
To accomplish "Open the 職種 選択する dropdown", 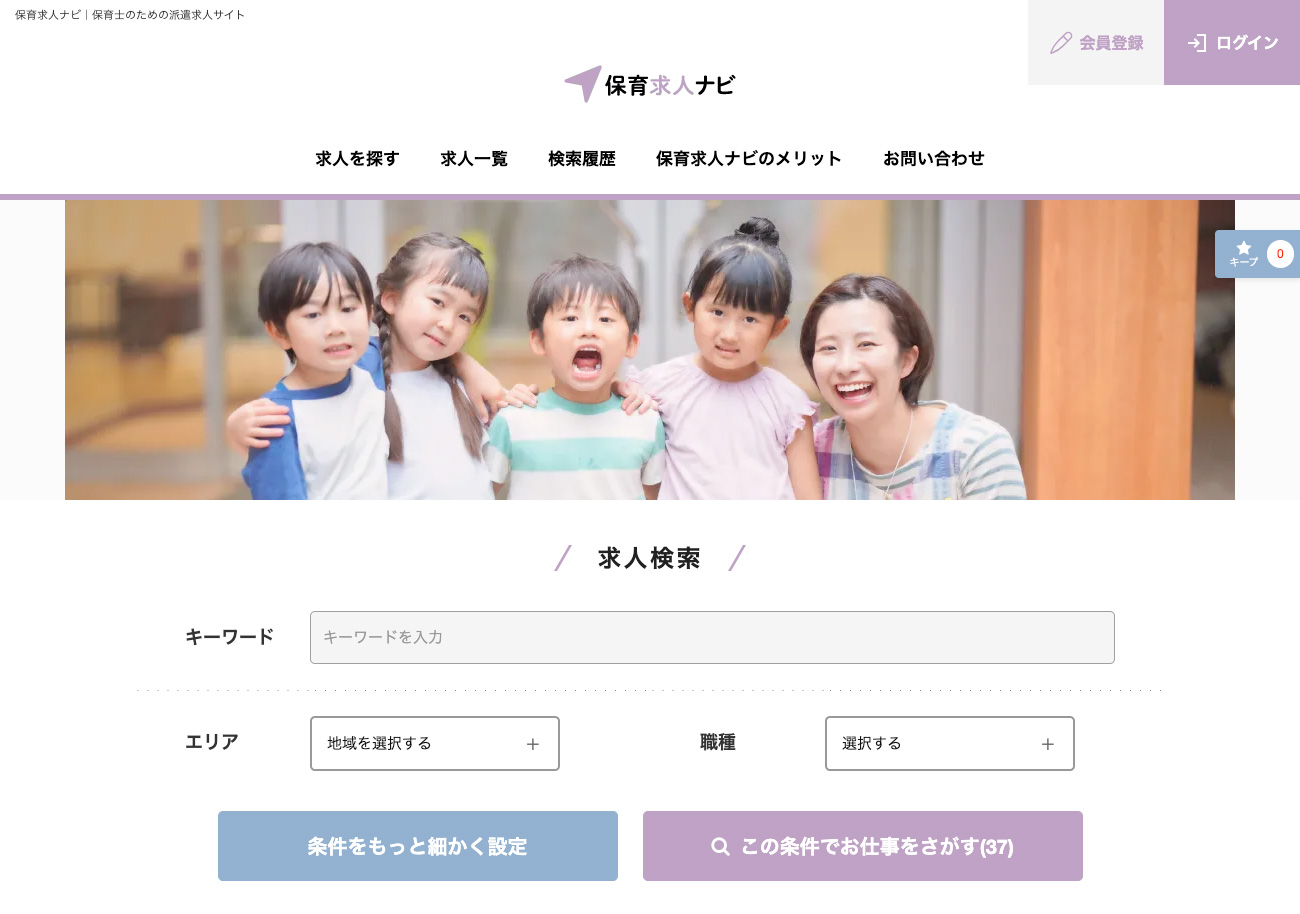I will coord(950,744).
